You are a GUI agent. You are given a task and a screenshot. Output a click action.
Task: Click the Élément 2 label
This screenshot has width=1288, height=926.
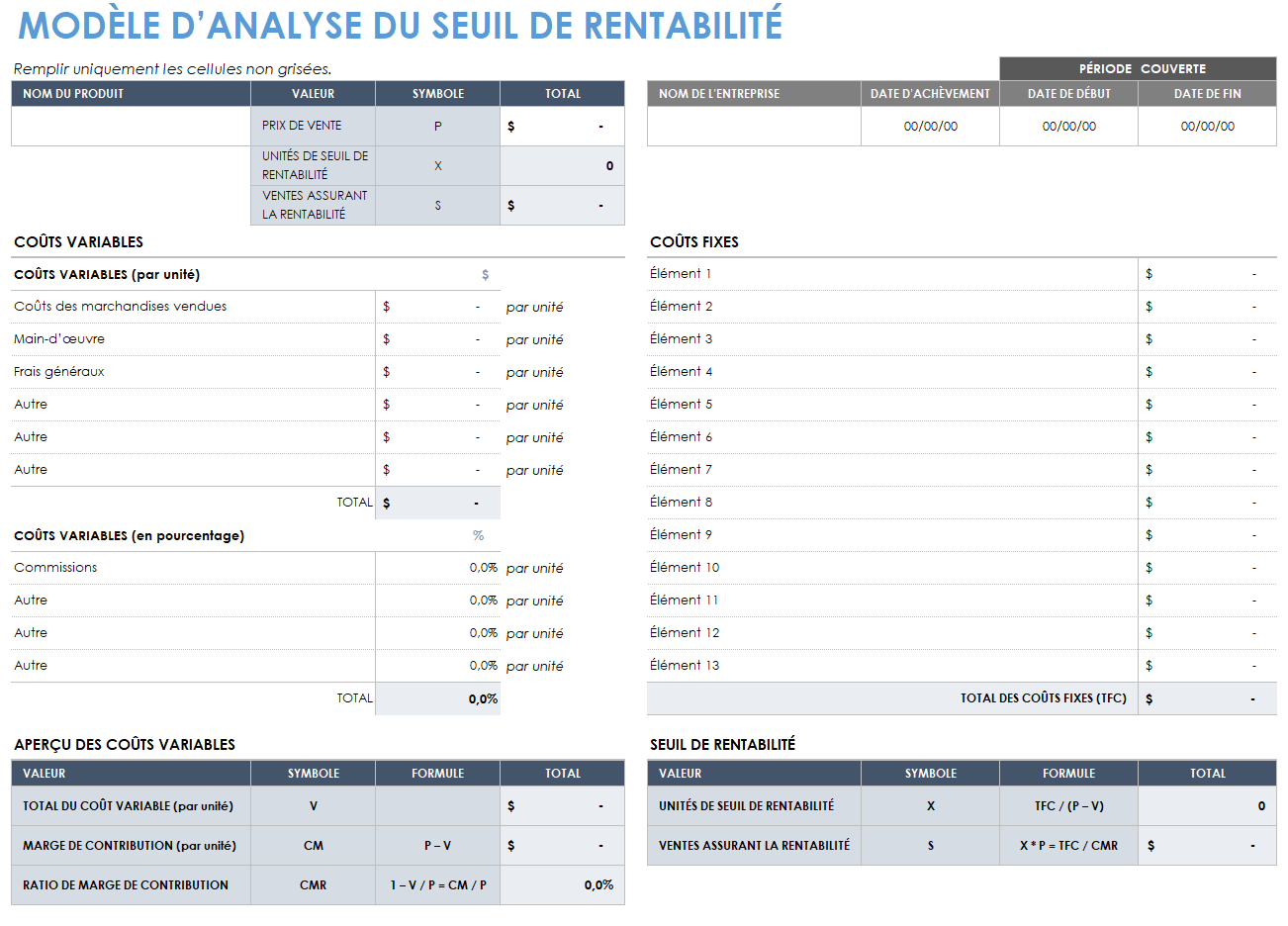point(681,307)
